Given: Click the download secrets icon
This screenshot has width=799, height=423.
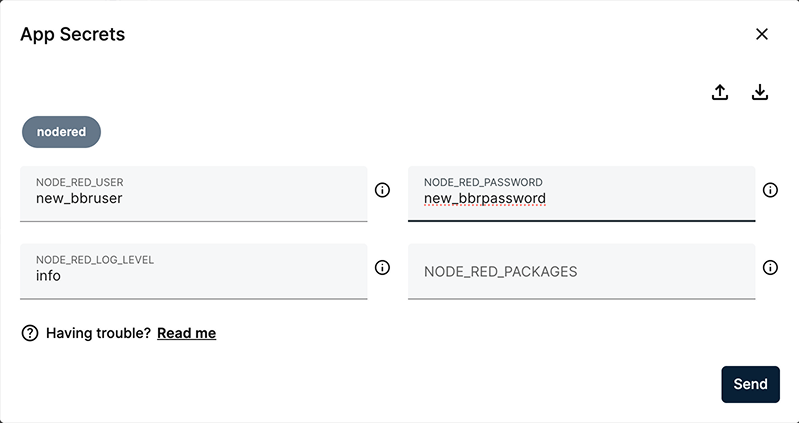Looking at the screenshot, I should coord(760,92).
